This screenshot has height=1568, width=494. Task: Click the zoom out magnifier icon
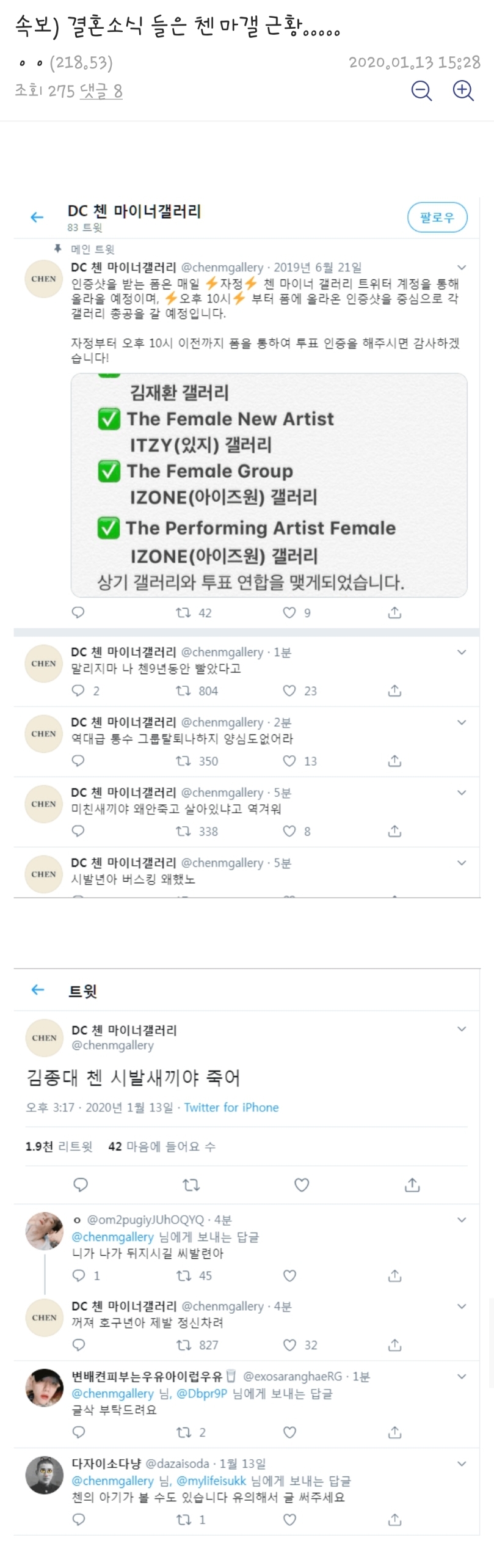(x=421, y=91)
